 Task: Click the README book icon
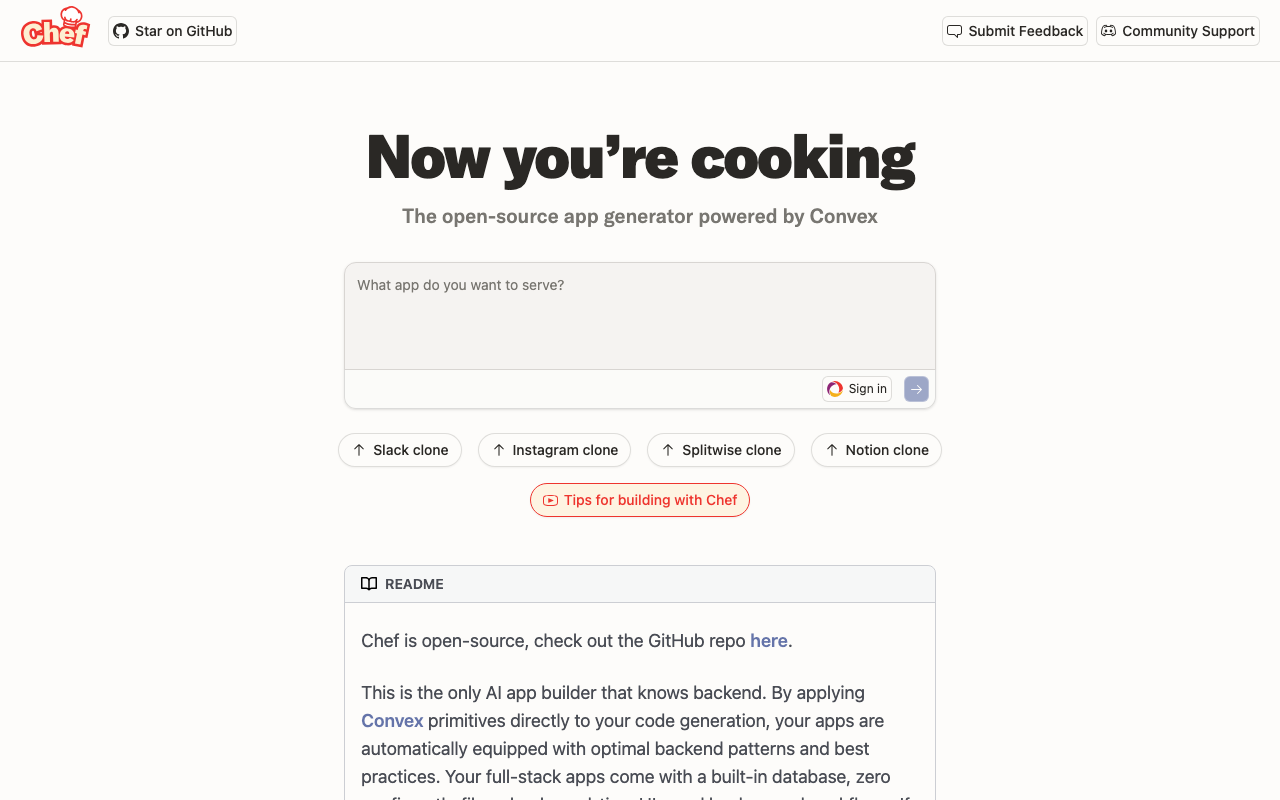coord(369,584)
